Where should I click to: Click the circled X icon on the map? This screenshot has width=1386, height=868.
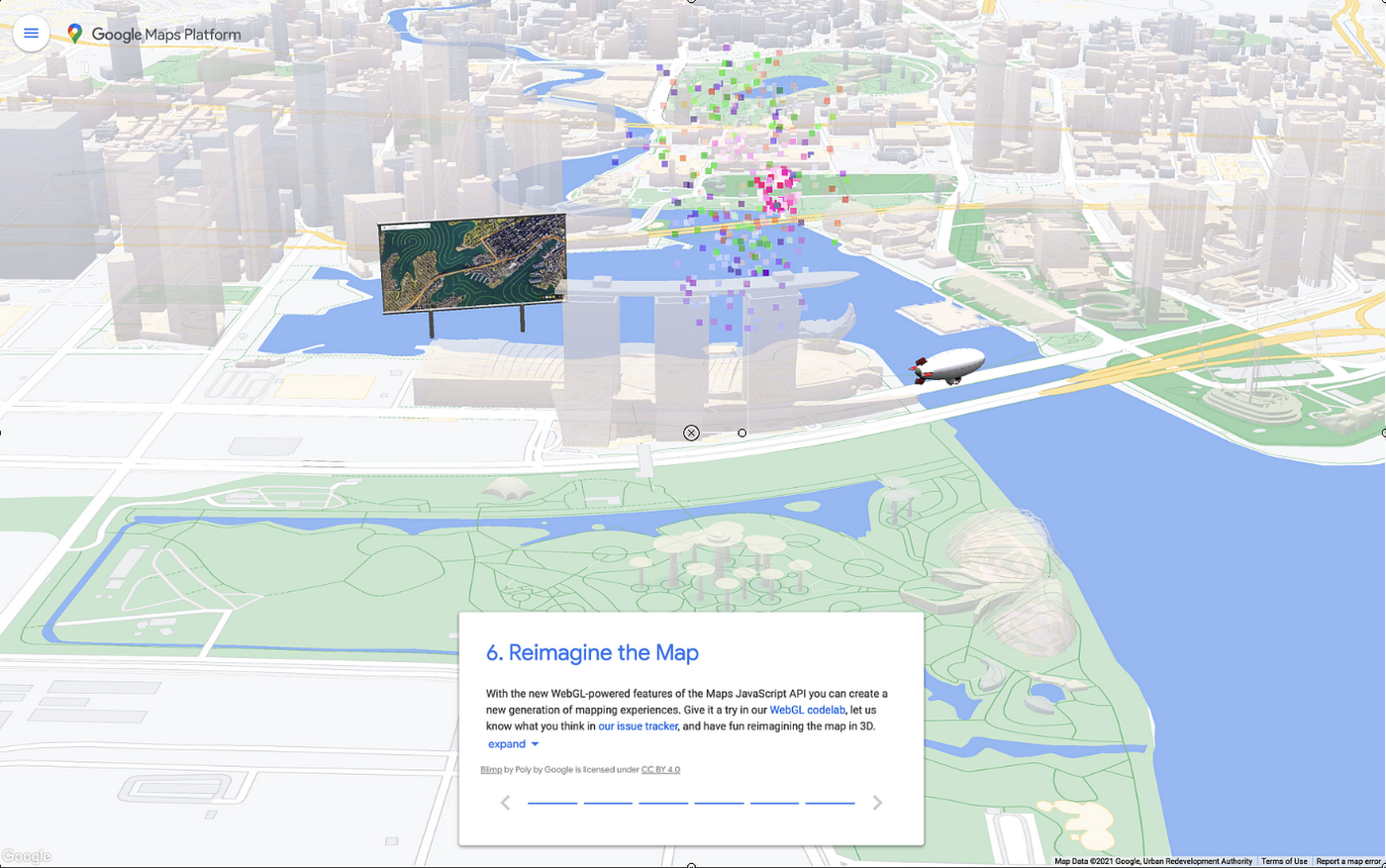(x=691, y=433)
